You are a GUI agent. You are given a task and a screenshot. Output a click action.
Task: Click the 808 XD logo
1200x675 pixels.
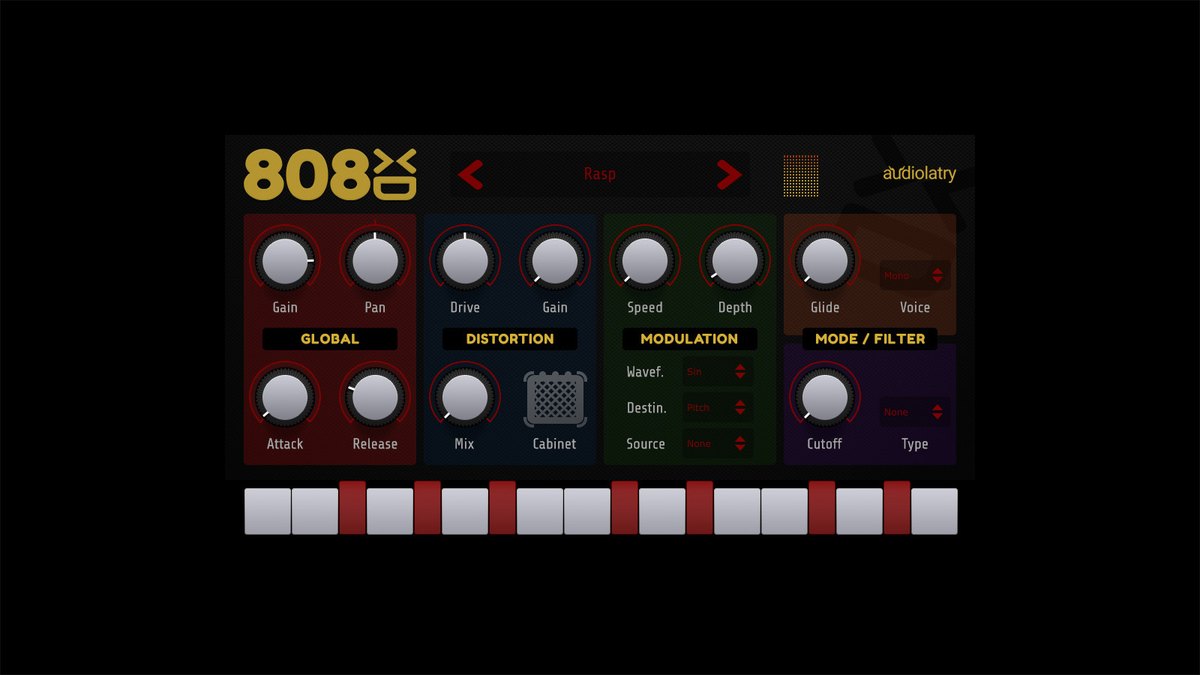[330, 174]
